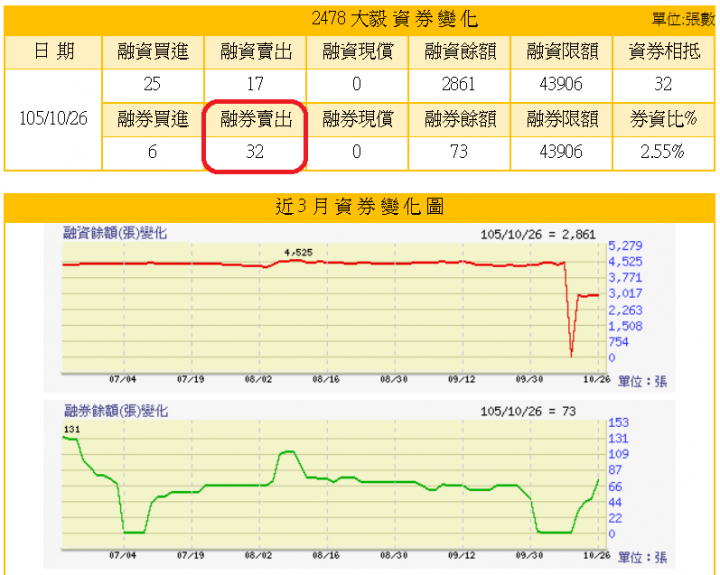Click the green 融券餘額 line chart area
This screenshot has height=575, width=720.
(334, 484)
